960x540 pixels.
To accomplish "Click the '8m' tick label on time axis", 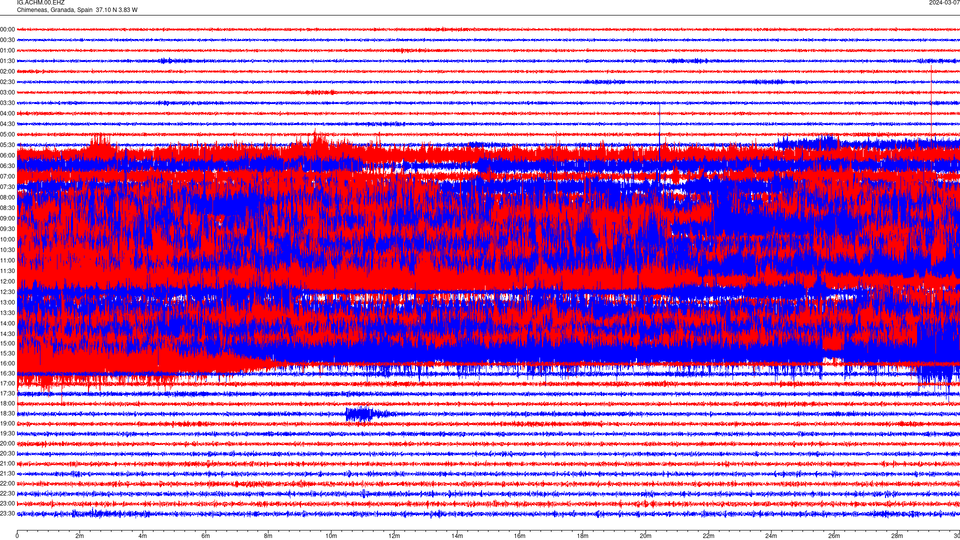I will click(268, 536).
